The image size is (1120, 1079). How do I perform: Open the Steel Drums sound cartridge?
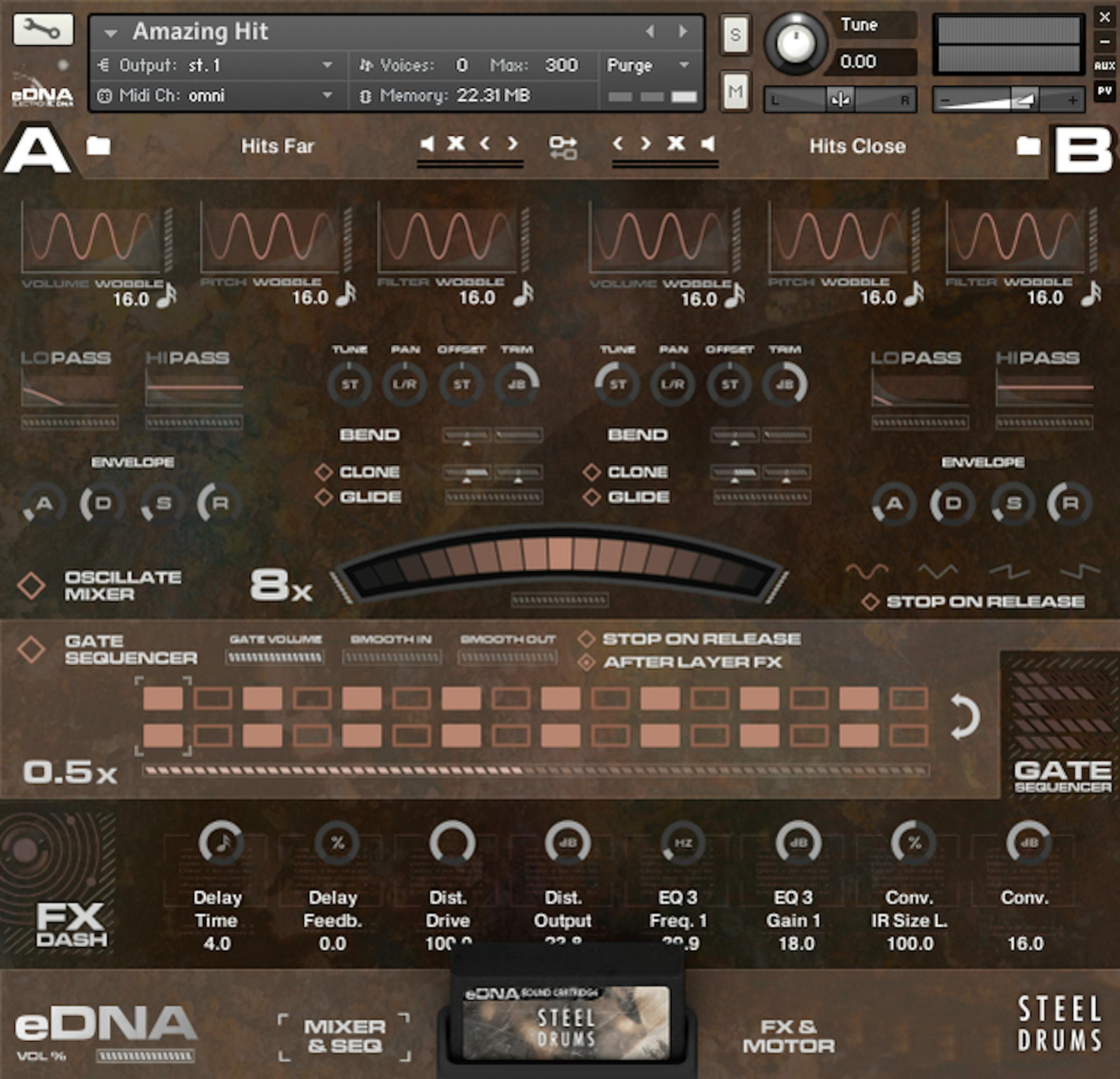tap(566, 1023)
